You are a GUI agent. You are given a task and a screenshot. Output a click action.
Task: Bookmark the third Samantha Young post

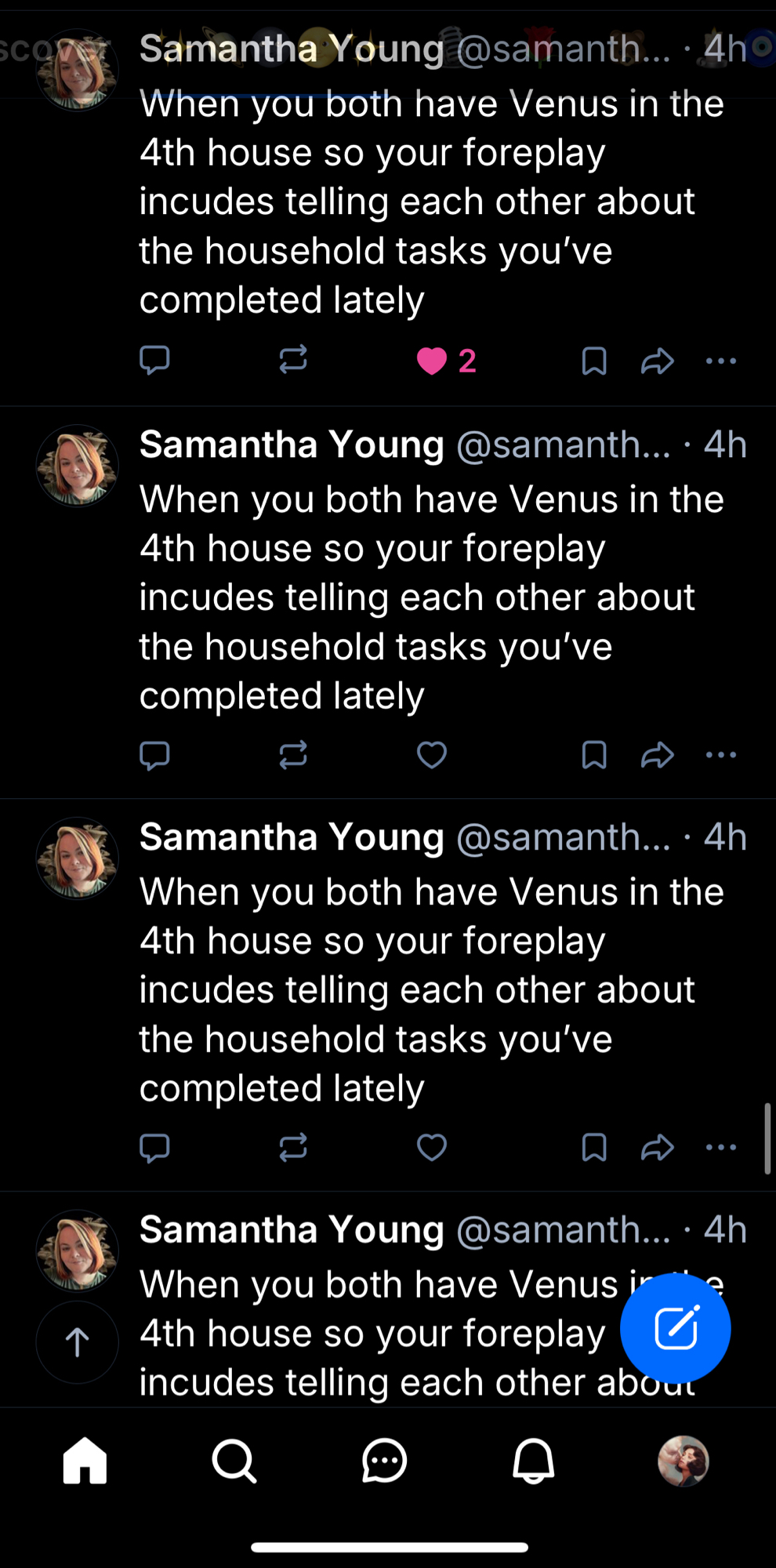pos(594,1148)
